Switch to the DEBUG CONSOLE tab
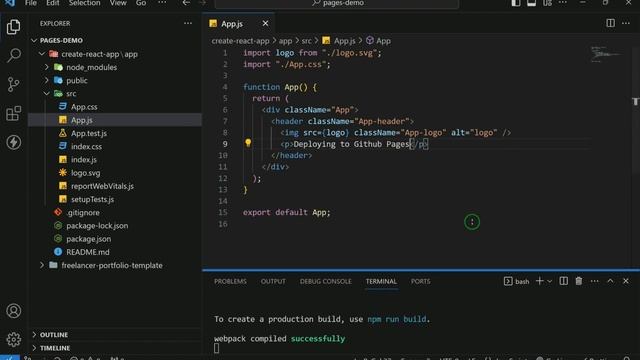Image resolution: width=640 pixels, height=360 pixels. 325,281
